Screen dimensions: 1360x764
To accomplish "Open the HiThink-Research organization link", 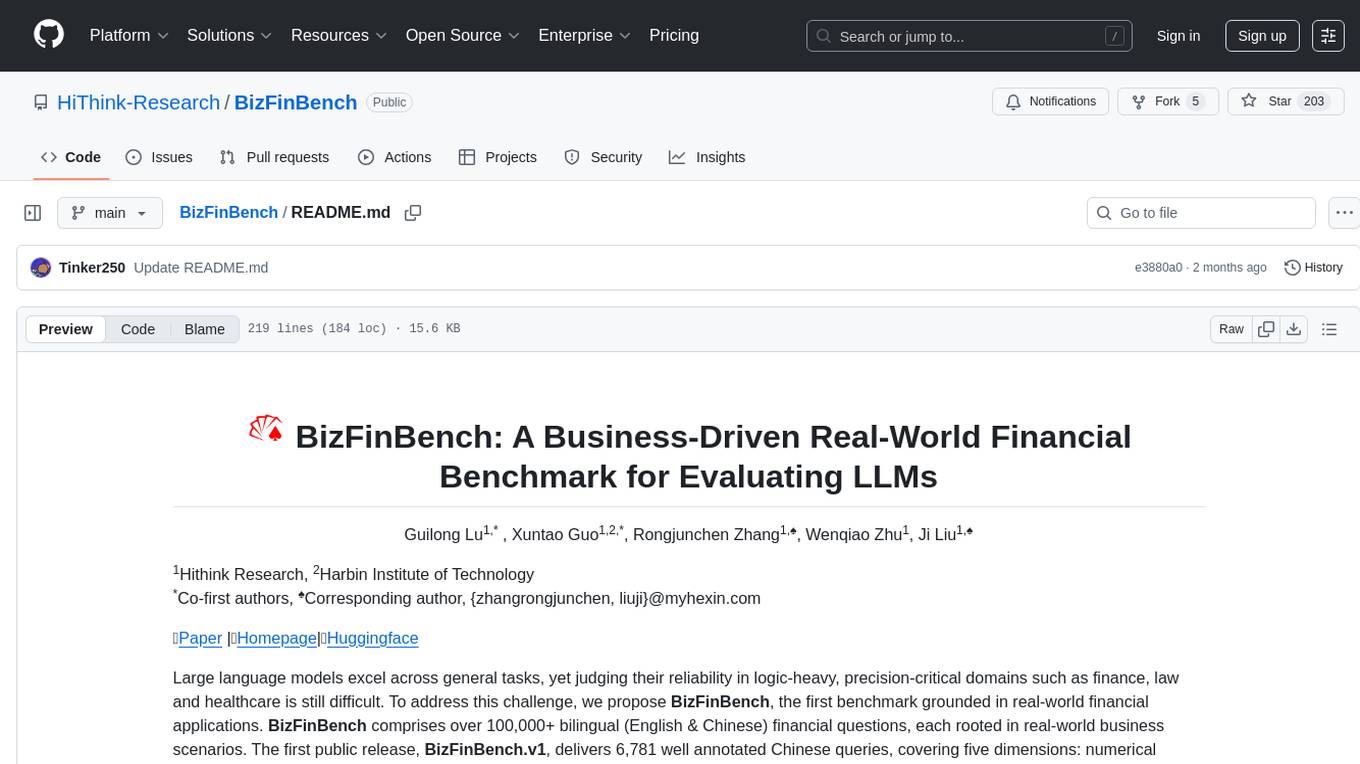I will [138, 103].
